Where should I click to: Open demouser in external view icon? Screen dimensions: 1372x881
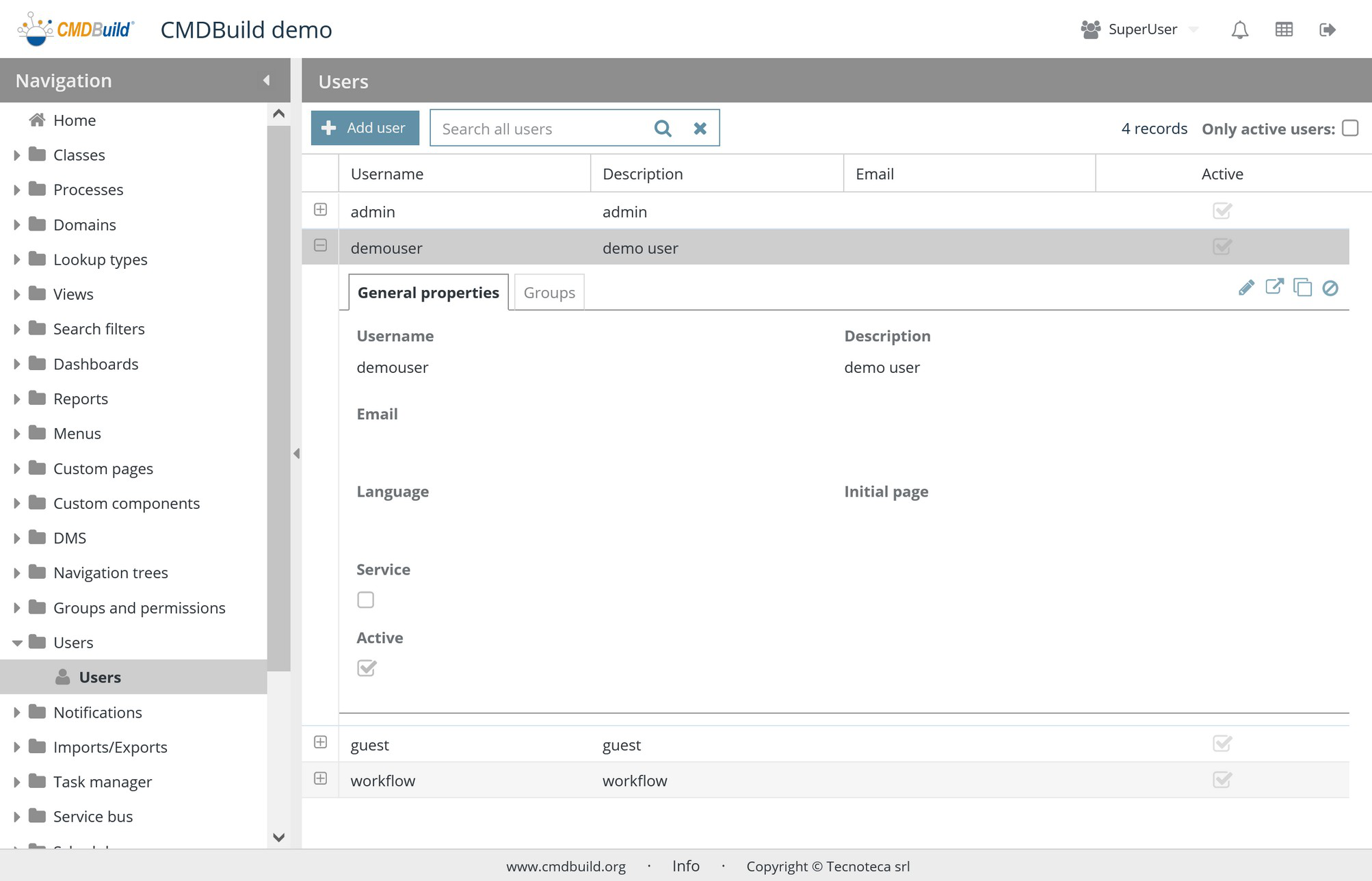coord(1274,287)
